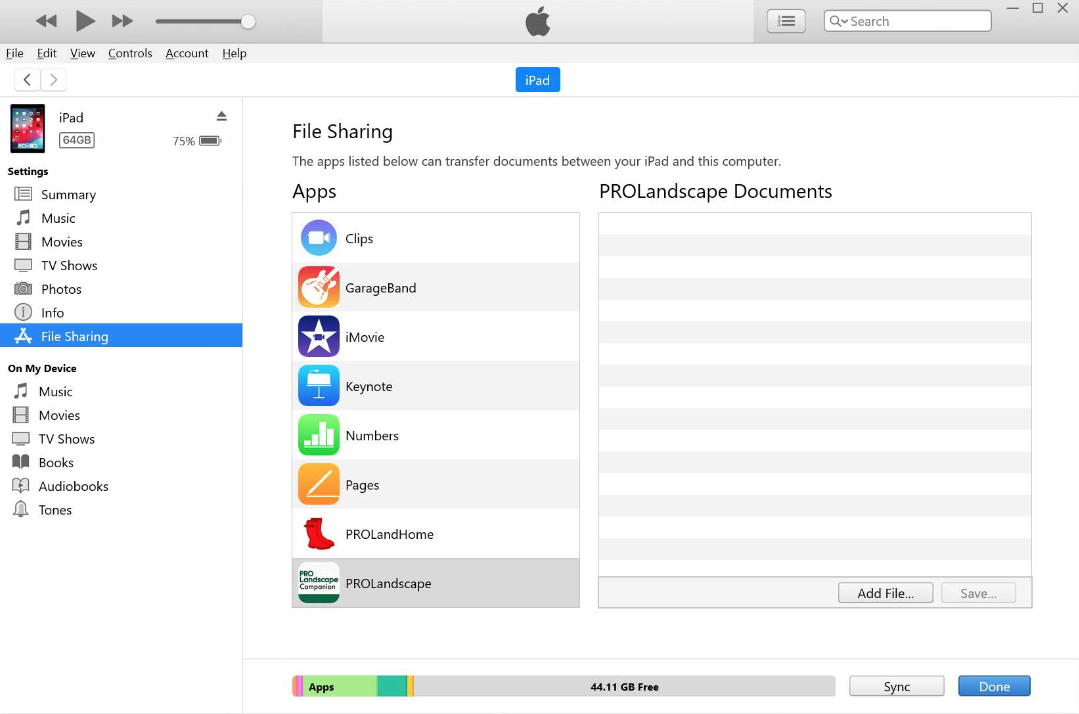Image resolution: width=1079 pixels, height=714 pixels.
Task: Open Photos in the sidebar
Action: pos(121,289)
